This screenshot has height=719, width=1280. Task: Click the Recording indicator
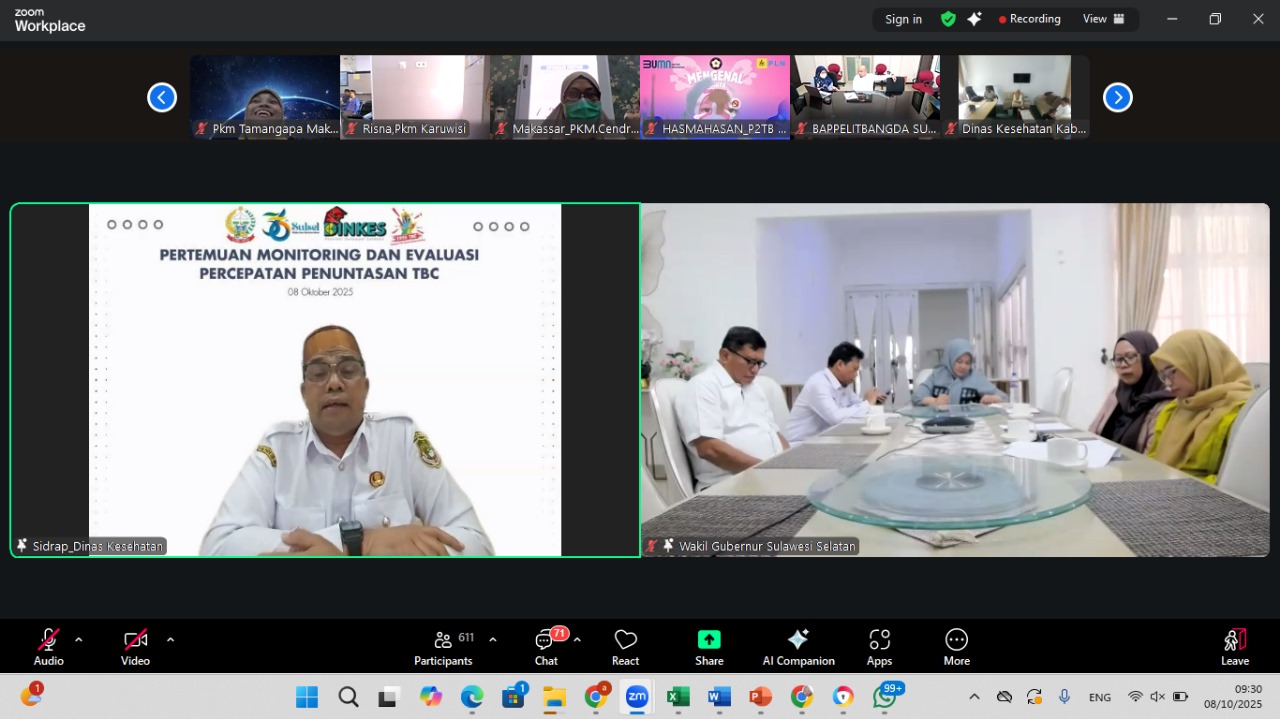tap(1029, 19)
